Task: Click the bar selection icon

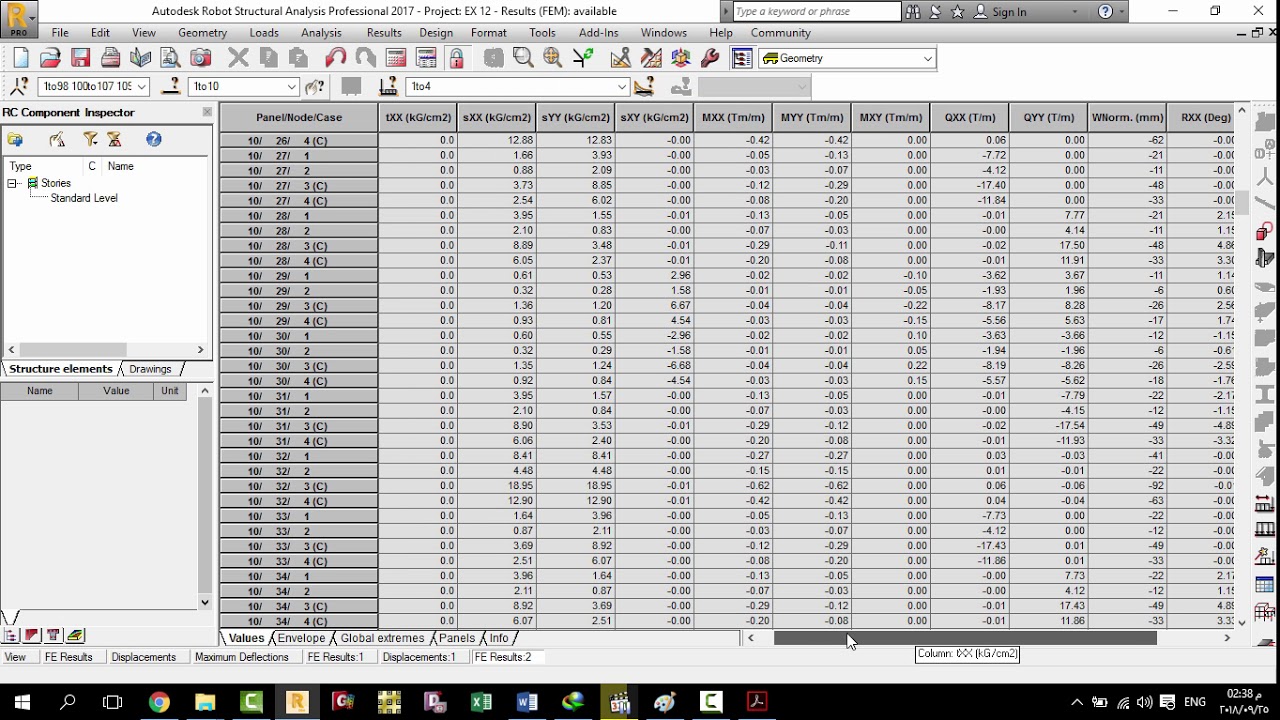Action: click(171, 87)
